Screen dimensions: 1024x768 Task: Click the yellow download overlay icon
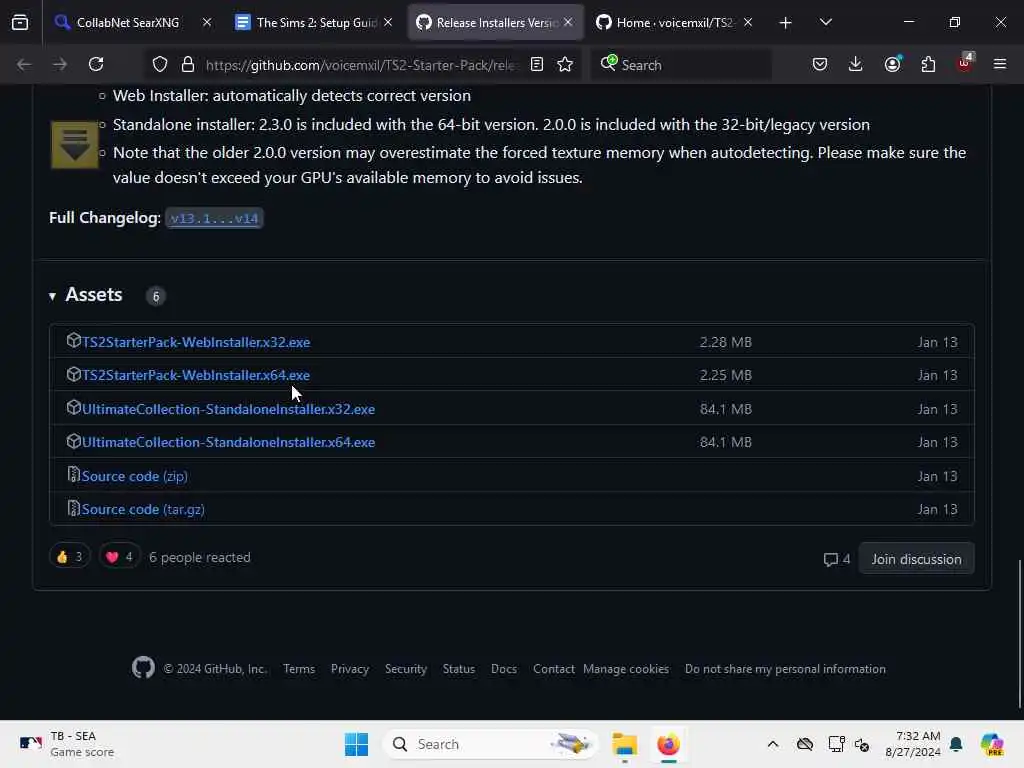[x=74, y=144]
